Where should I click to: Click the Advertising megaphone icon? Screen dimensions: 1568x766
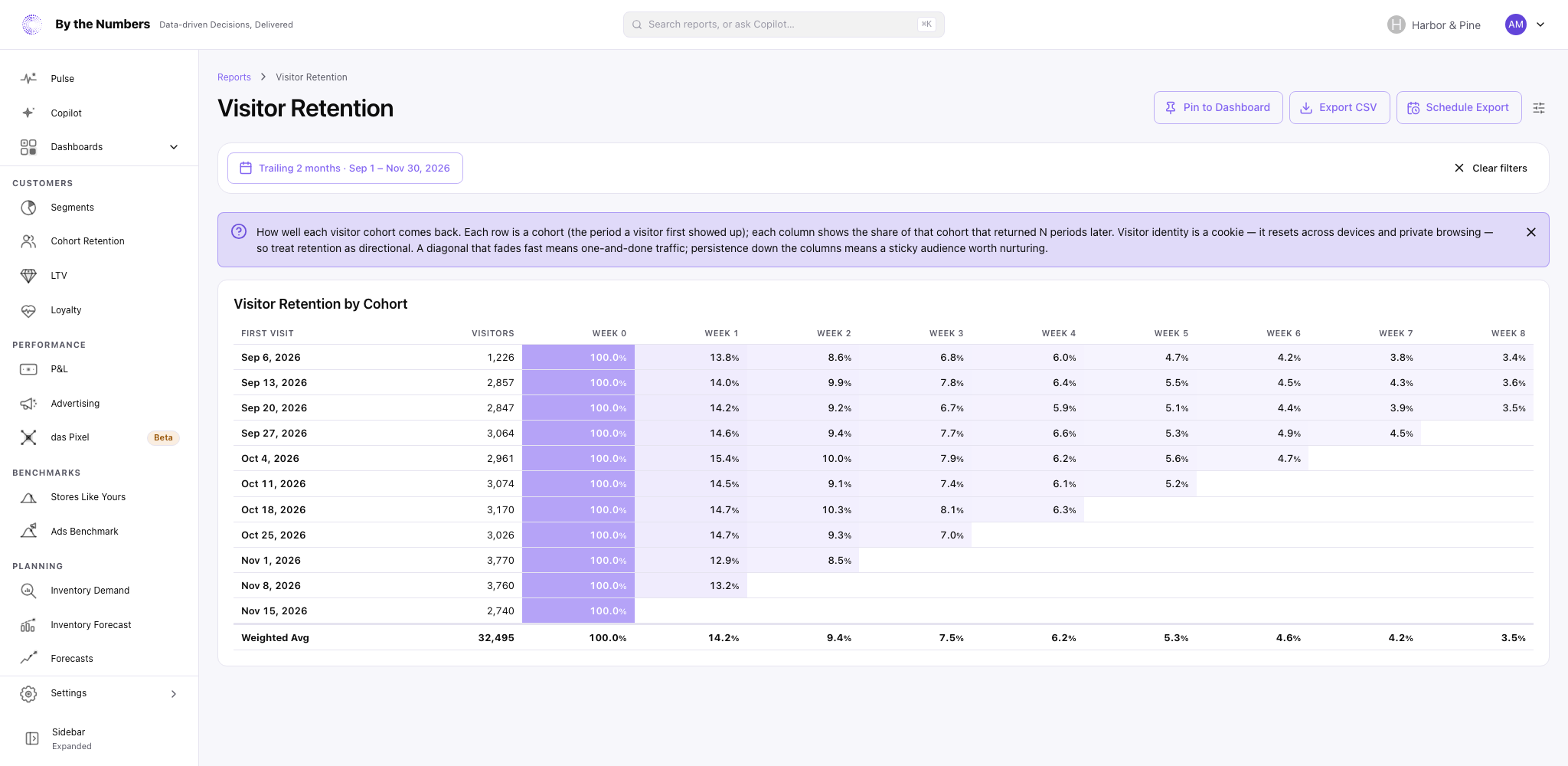click(28, 404)
